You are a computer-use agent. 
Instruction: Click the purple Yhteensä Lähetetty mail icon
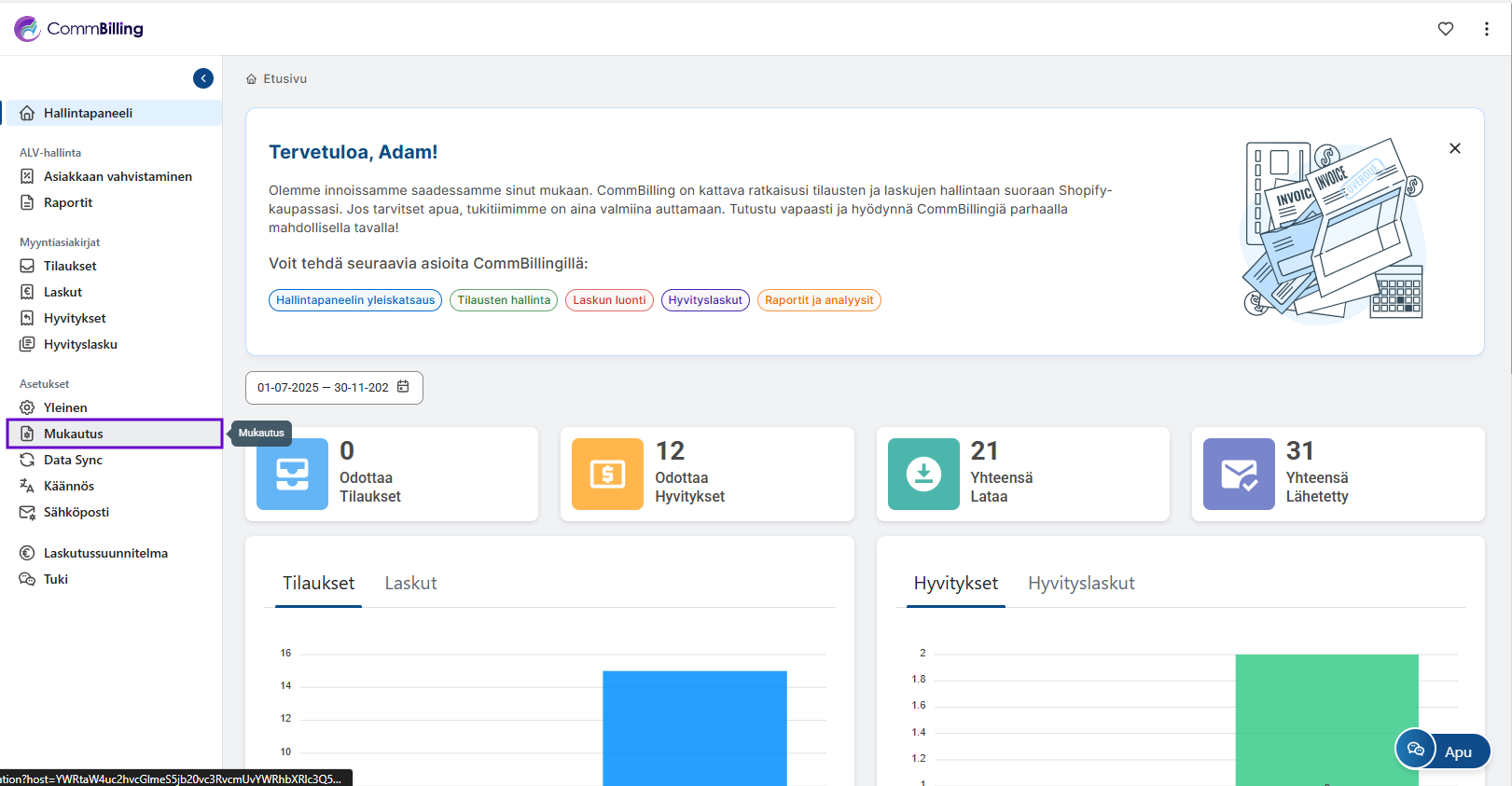point(1238,474)
